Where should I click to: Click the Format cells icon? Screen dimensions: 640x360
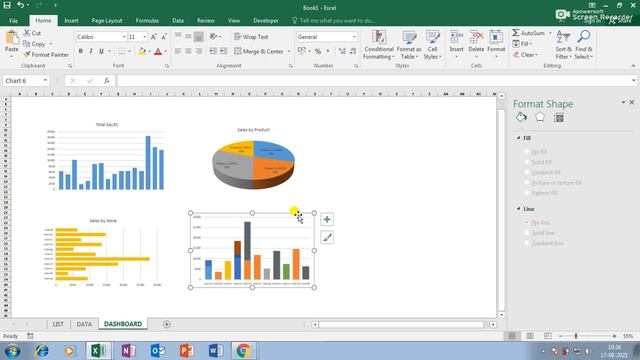496,37
